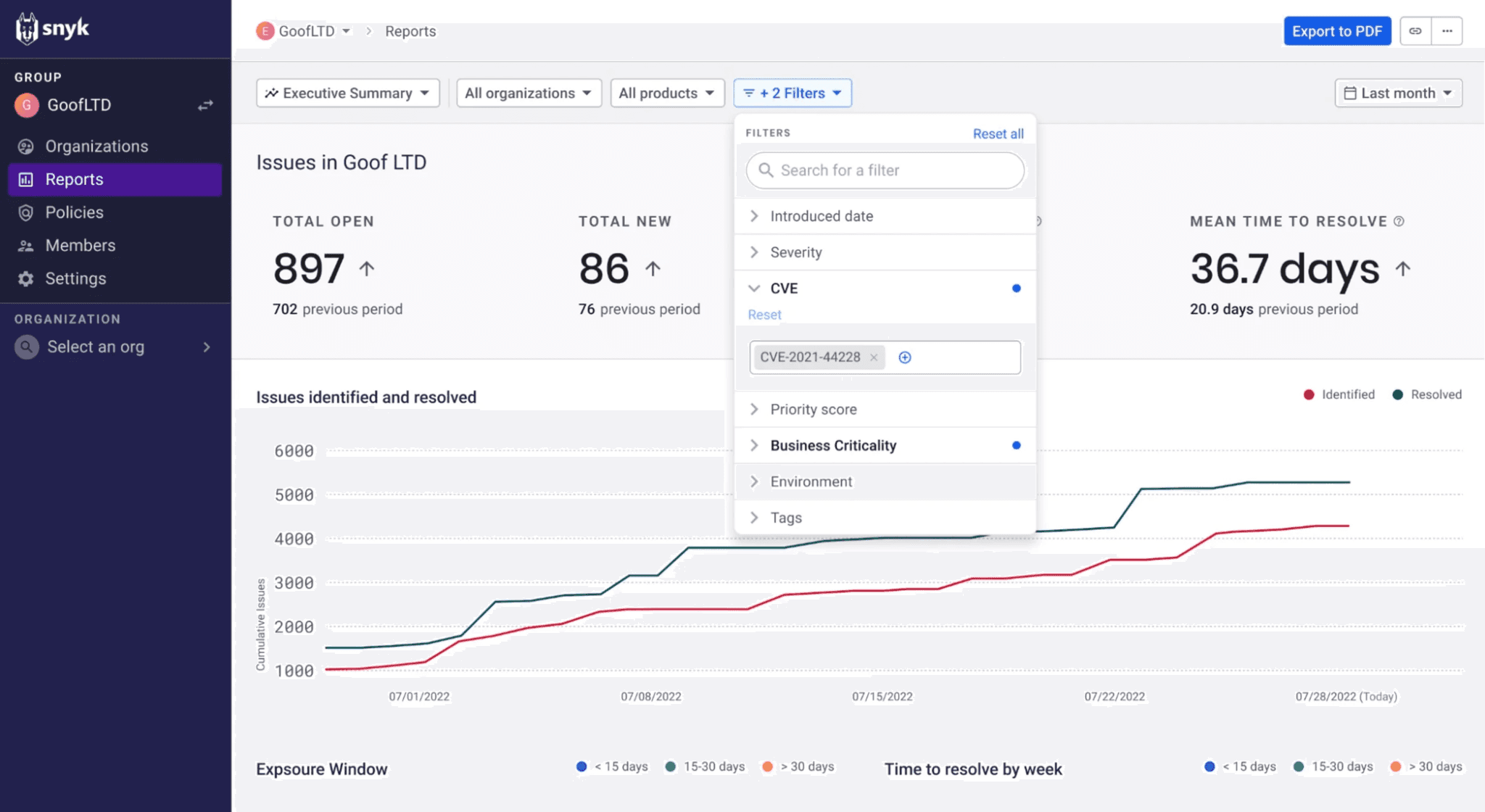Select the Policies sidebar icon
The width and height of the screenshot is (1485, 812).
[x=26, y=212]
